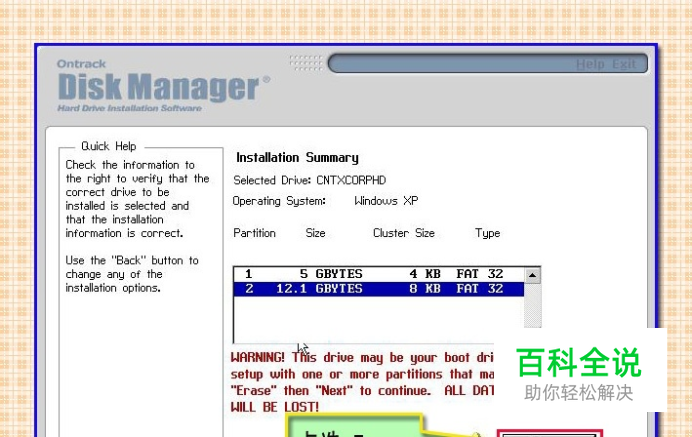Click Exit in the top bar
The image size is (692, 437).
pyautogui.click(x=624, y=64)
